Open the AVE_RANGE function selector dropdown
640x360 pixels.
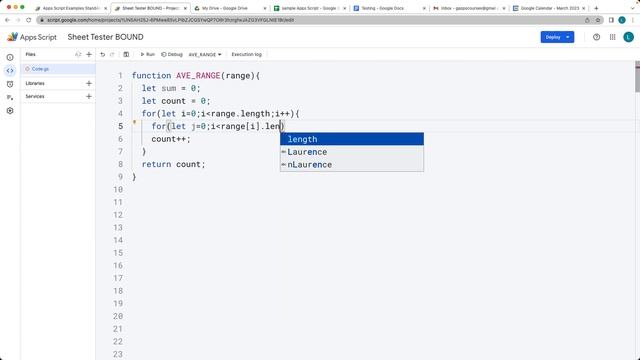point(205,54)
